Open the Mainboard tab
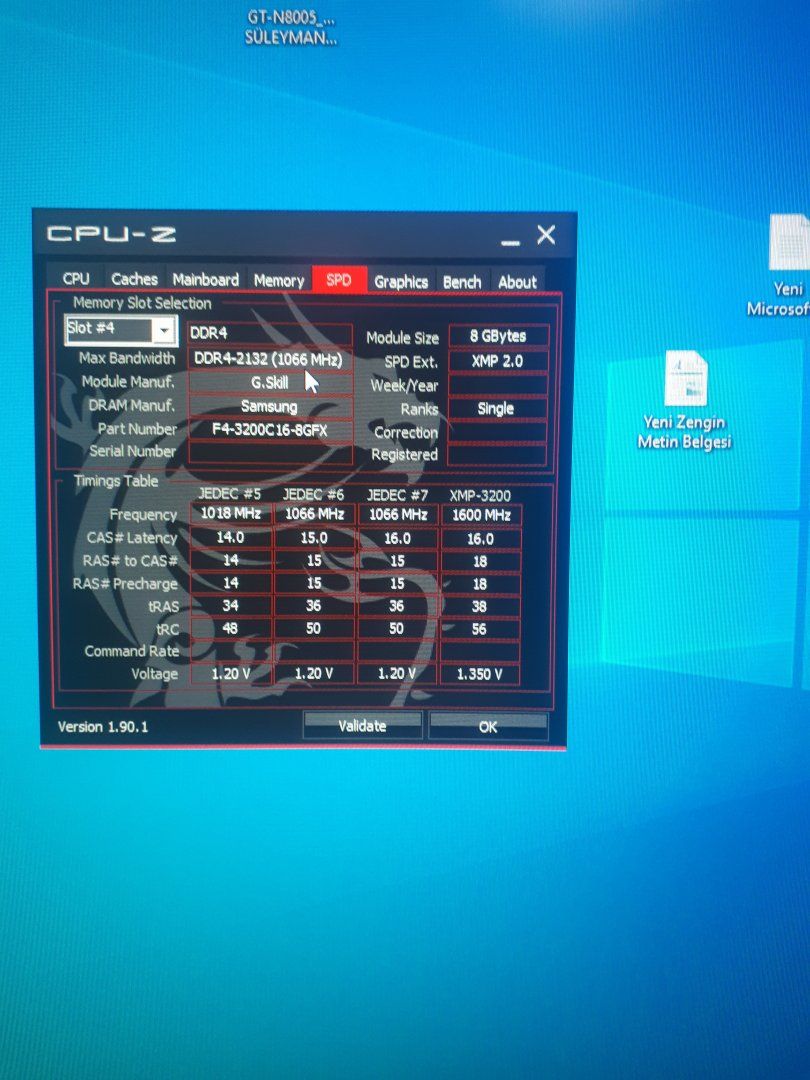 point(205,280)
